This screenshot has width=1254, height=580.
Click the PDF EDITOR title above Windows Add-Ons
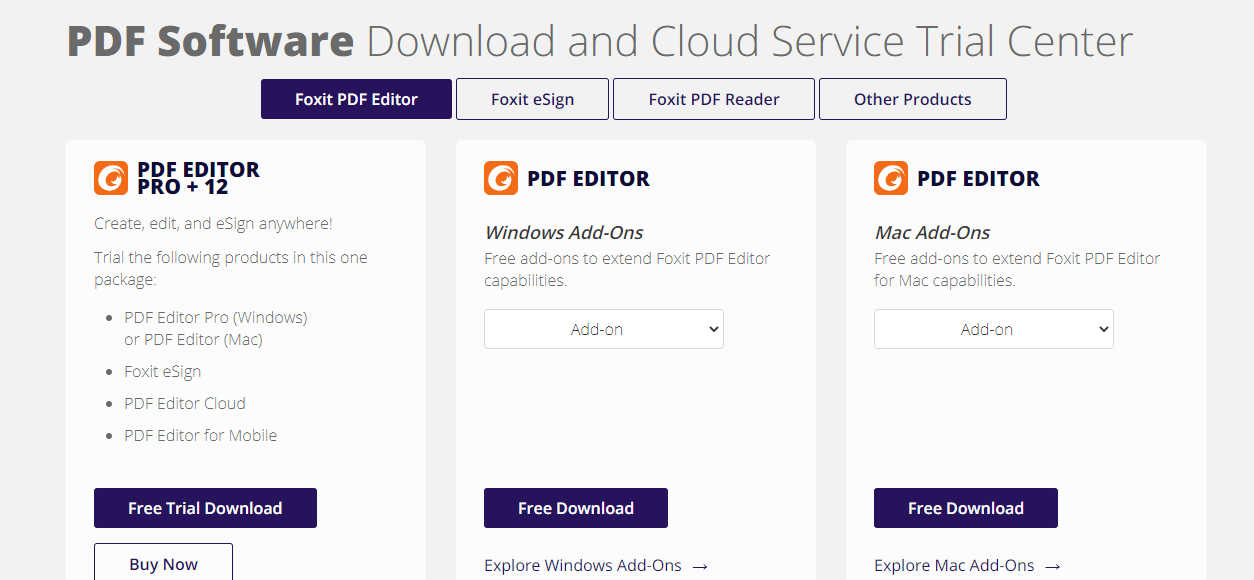pos(588,179)
